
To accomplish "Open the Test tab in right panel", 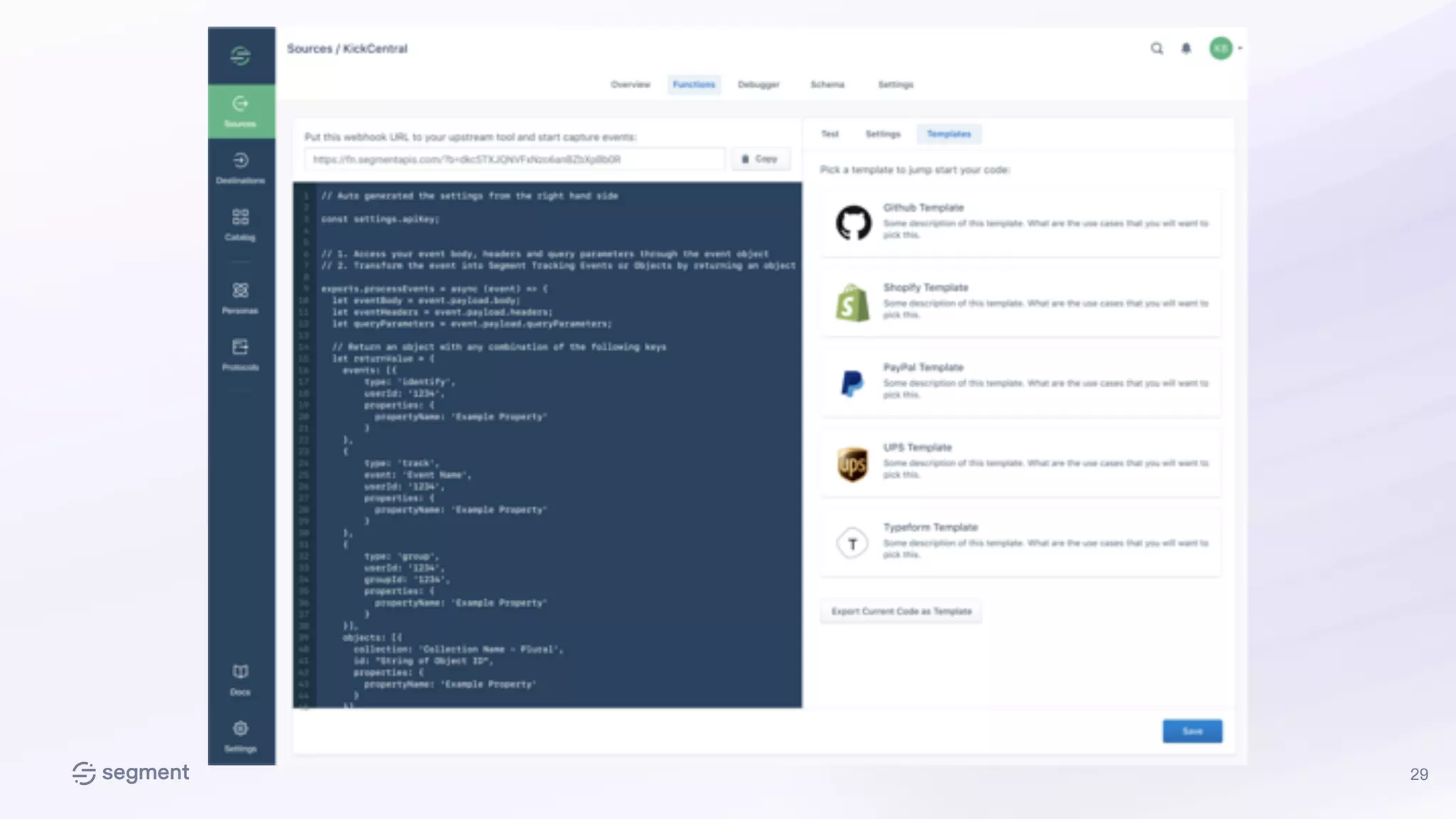I will [x=830, y=134].
